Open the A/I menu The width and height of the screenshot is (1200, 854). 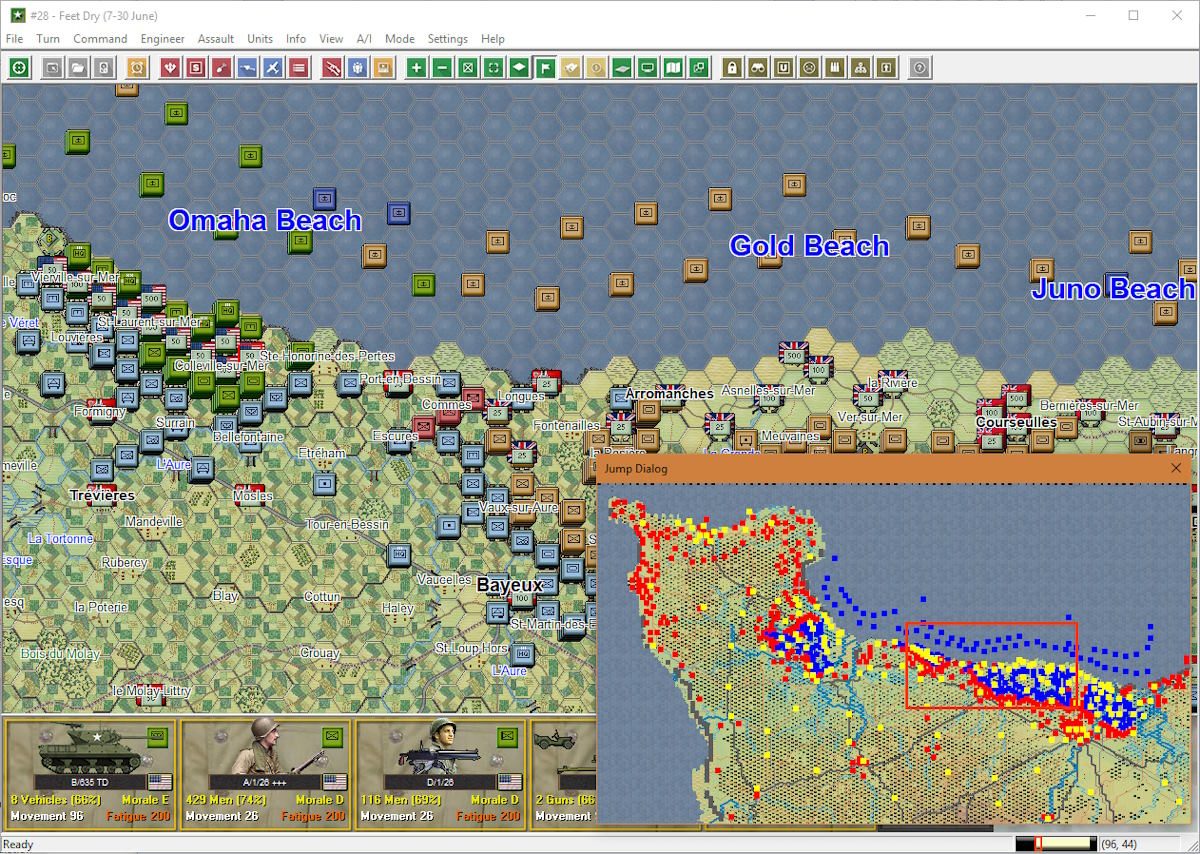364,39
